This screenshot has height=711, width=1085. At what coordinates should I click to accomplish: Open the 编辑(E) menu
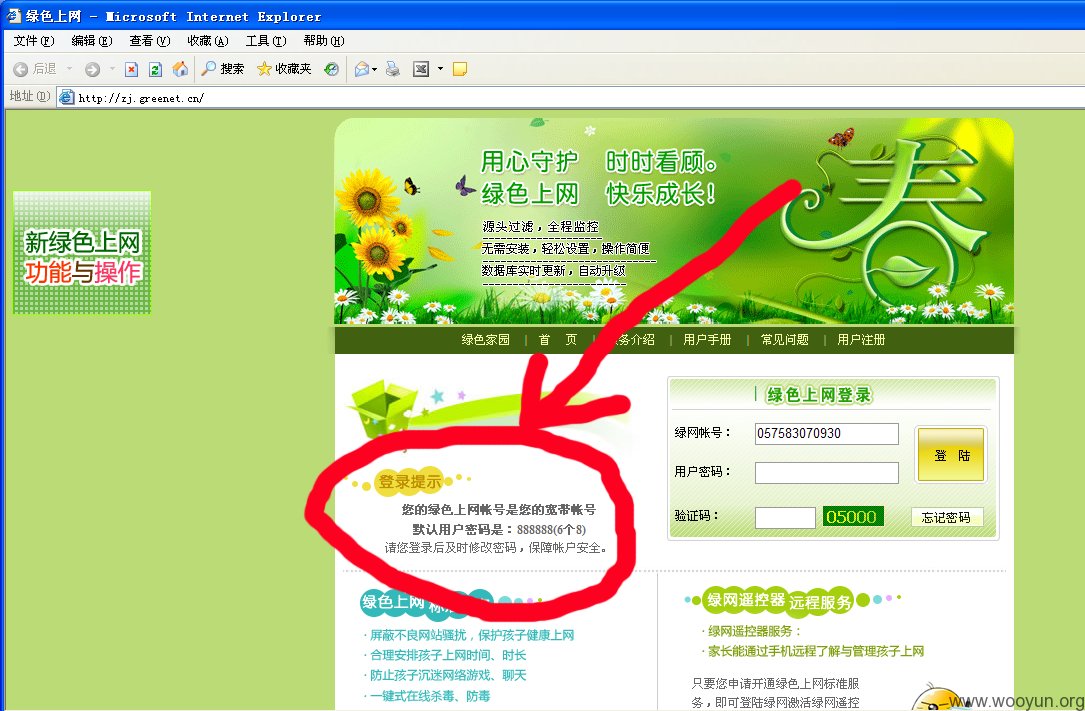[92, 41]
